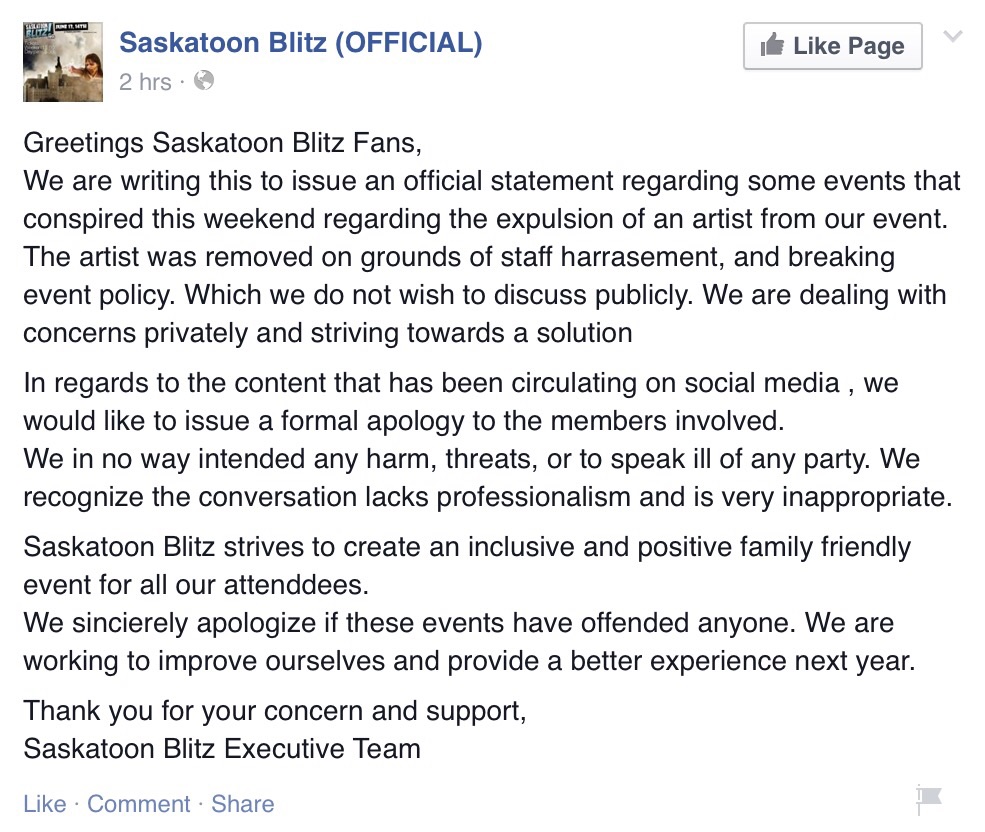Image resolution: width=985 pixels, height=832 pixels.
Task: Click 'recognize the conversation lacks professionalism' line
Action: pyautogui.click(x=488, y=497)
